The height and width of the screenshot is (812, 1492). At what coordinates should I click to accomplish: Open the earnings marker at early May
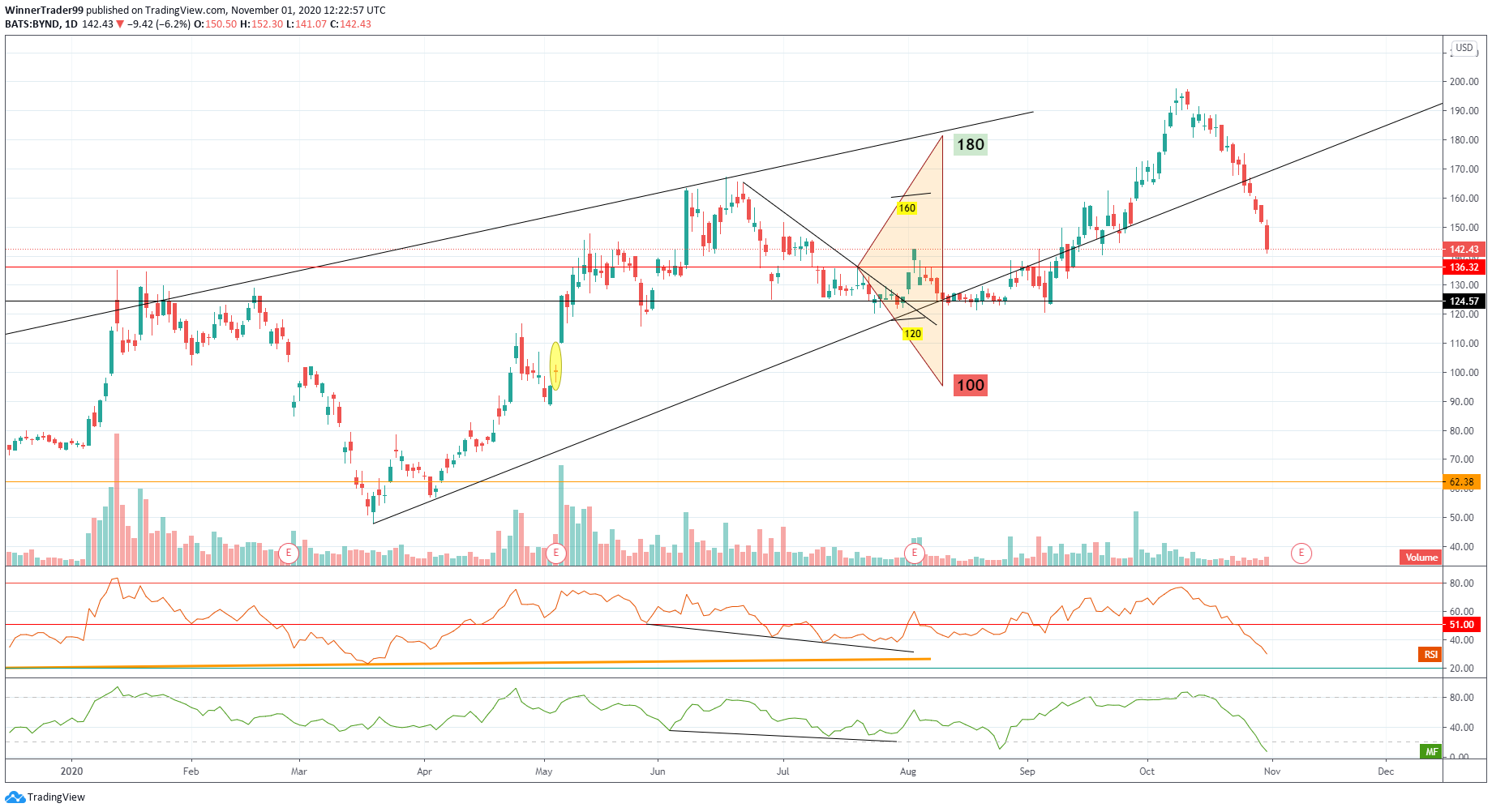[555, 553]
